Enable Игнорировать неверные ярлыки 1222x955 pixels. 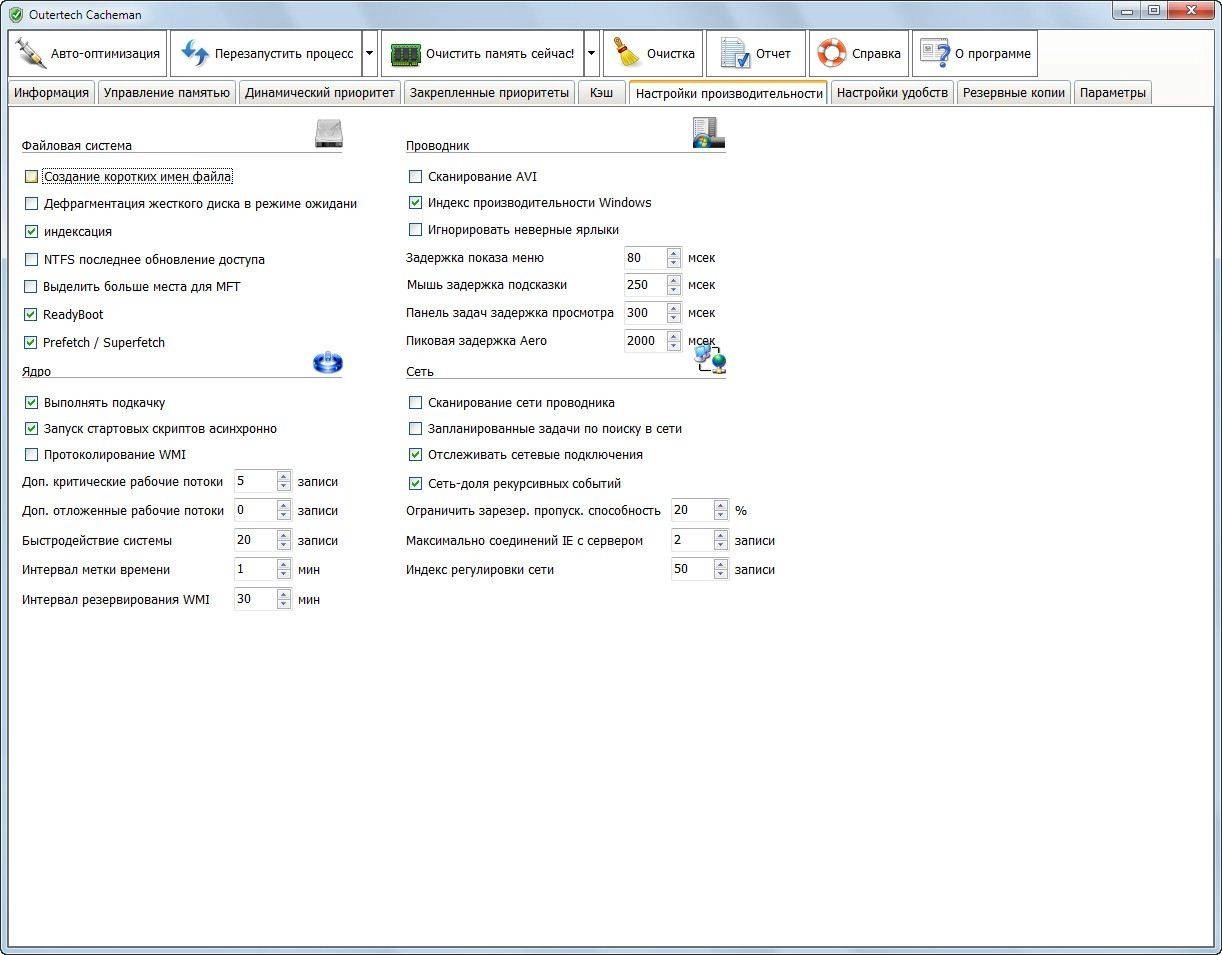coord(416,230)
